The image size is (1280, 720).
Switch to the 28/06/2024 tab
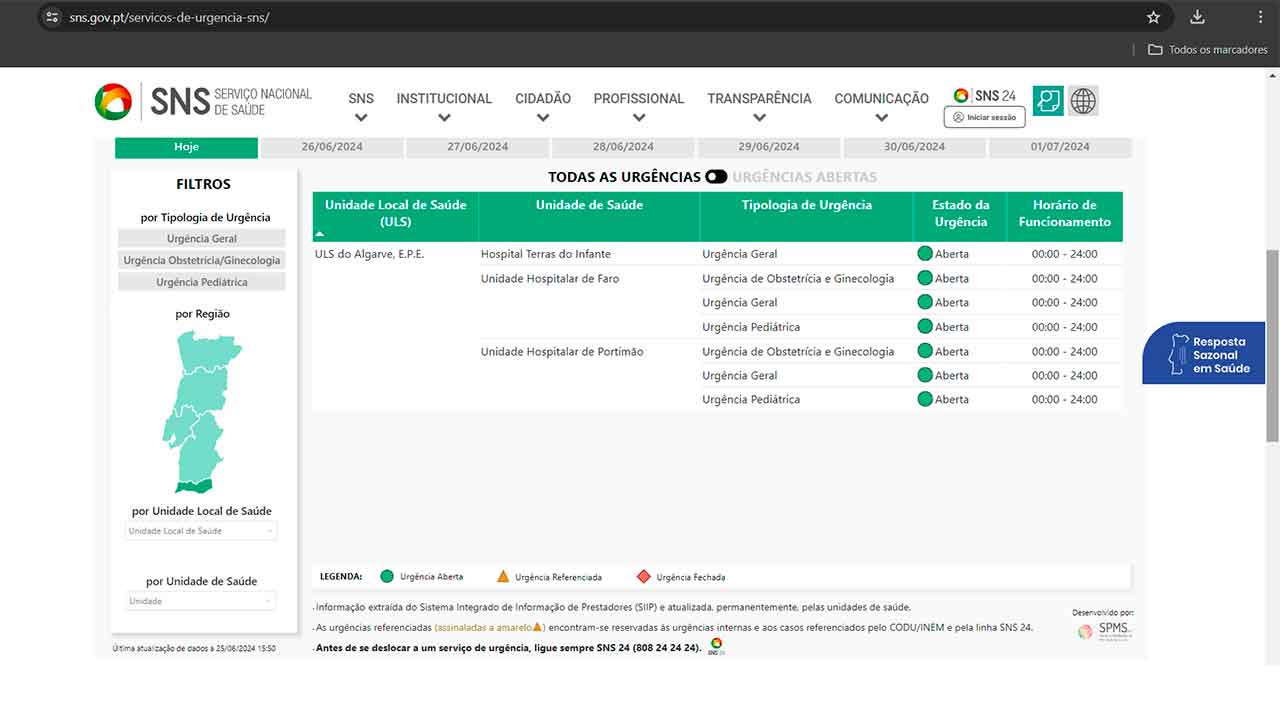pos(623,147)
